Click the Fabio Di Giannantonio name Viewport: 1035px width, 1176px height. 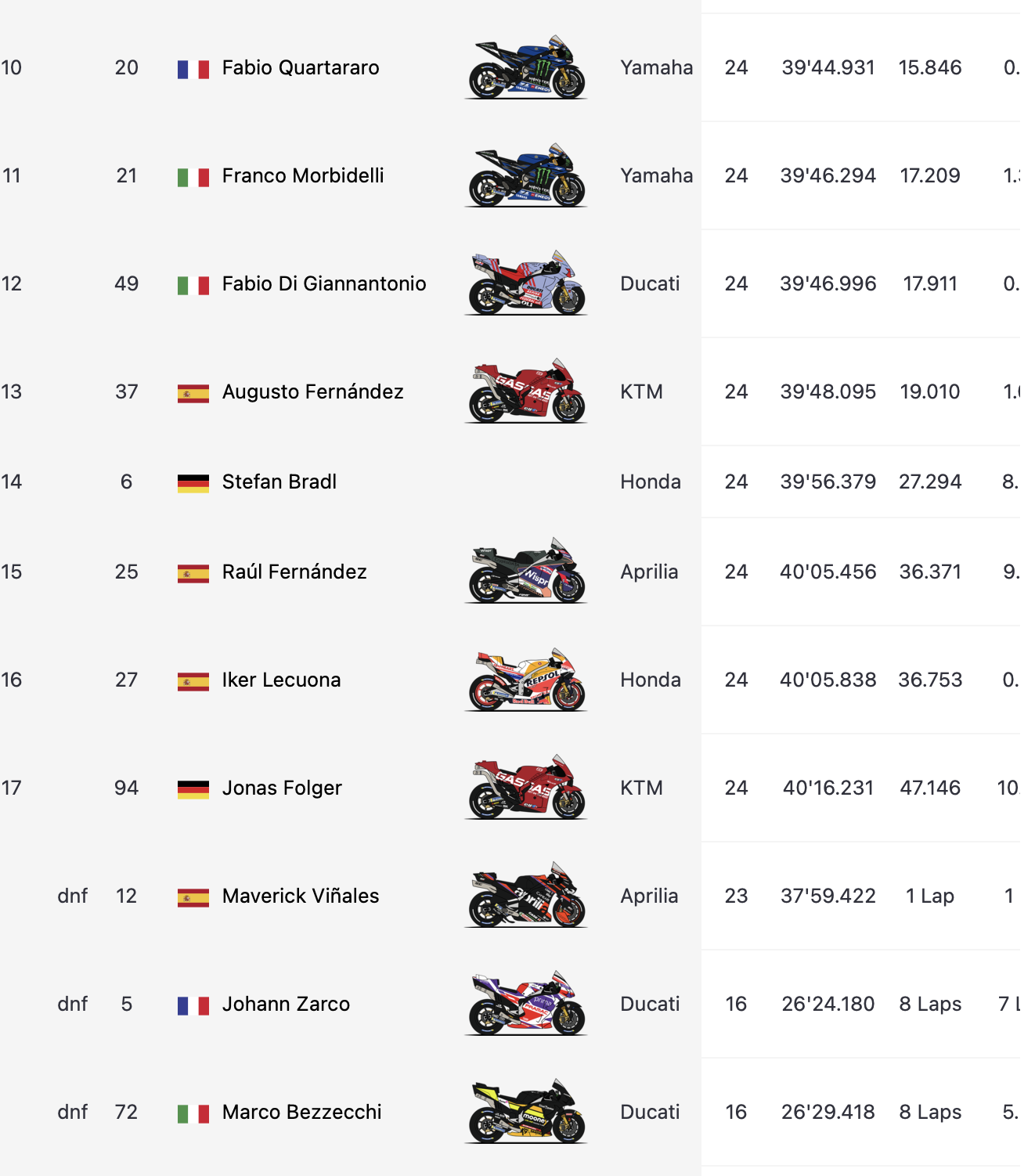(x=324, y=283)
